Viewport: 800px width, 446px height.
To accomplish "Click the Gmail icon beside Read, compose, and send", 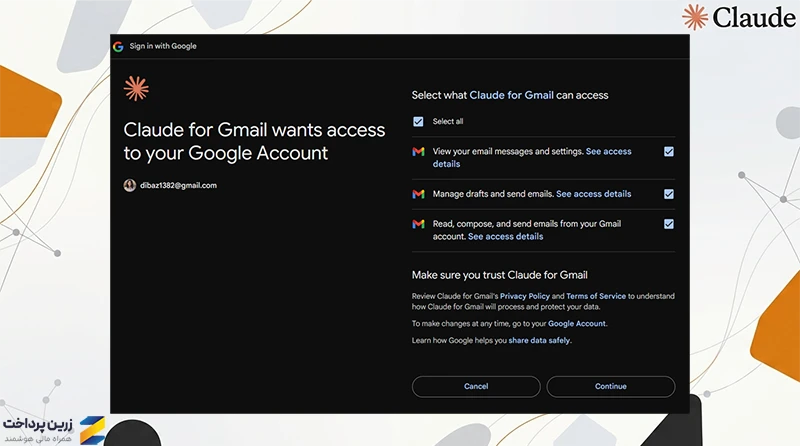I will (418, 224).
